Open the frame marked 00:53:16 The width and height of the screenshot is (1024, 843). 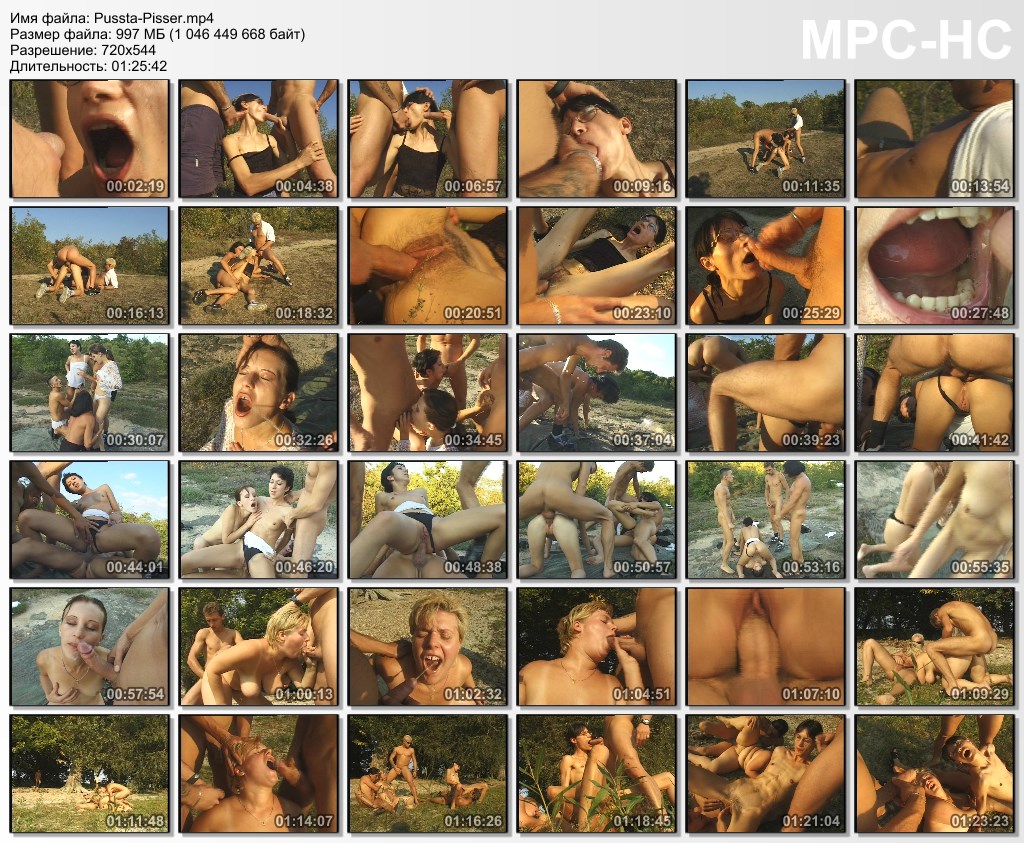(765, 520)
